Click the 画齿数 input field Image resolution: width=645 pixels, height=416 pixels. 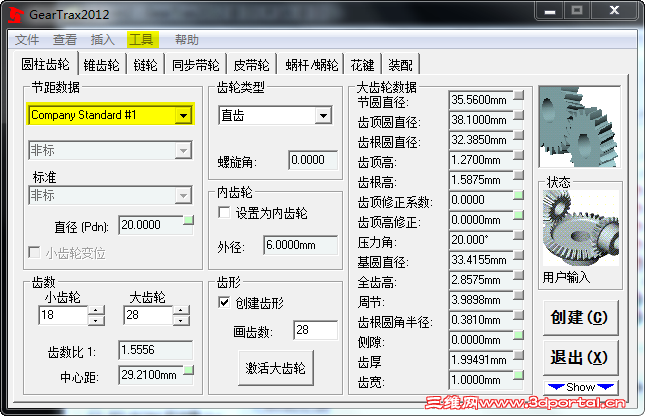(x=316, y=330)
